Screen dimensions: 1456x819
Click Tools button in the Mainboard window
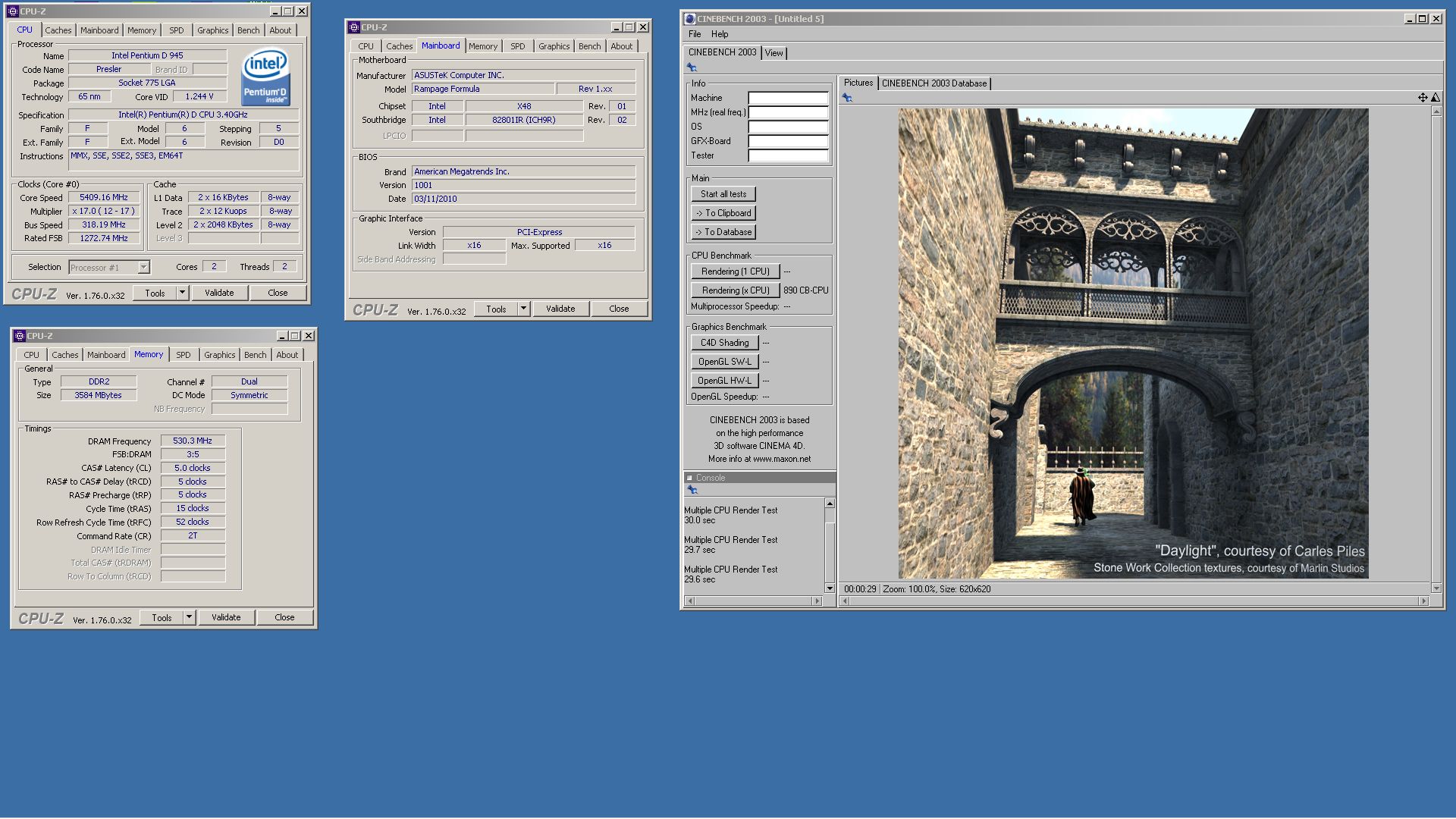(x=496, y=309)
